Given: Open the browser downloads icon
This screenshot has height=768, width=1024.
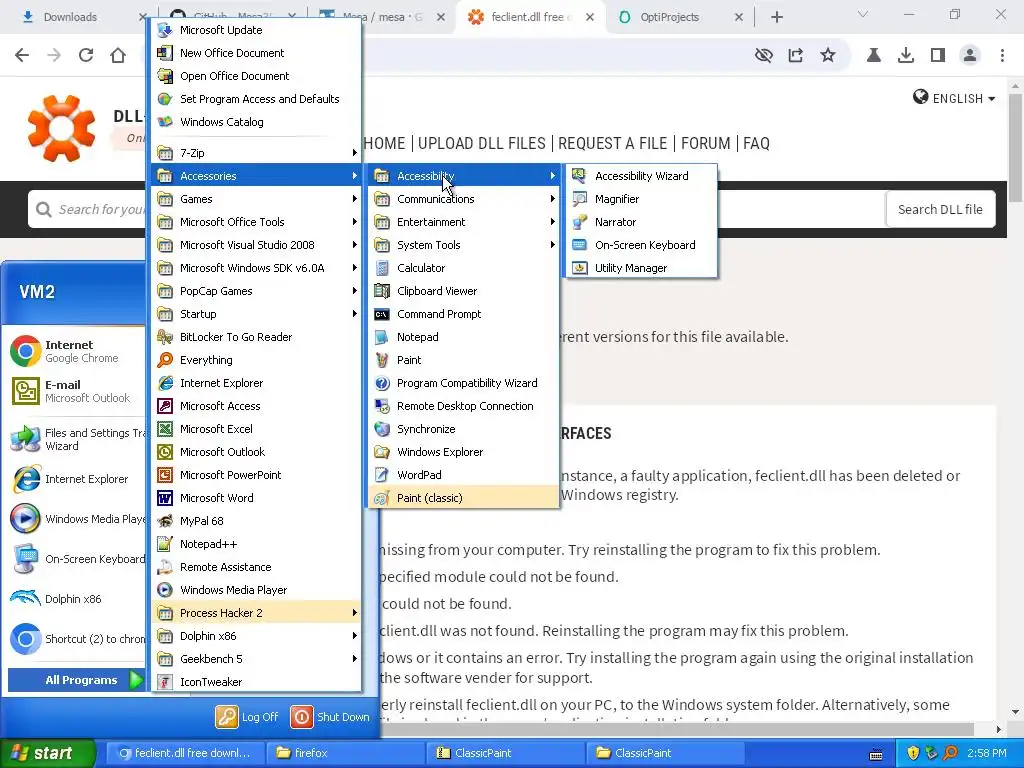Looking at the screenshot, I should pos(905,55).
